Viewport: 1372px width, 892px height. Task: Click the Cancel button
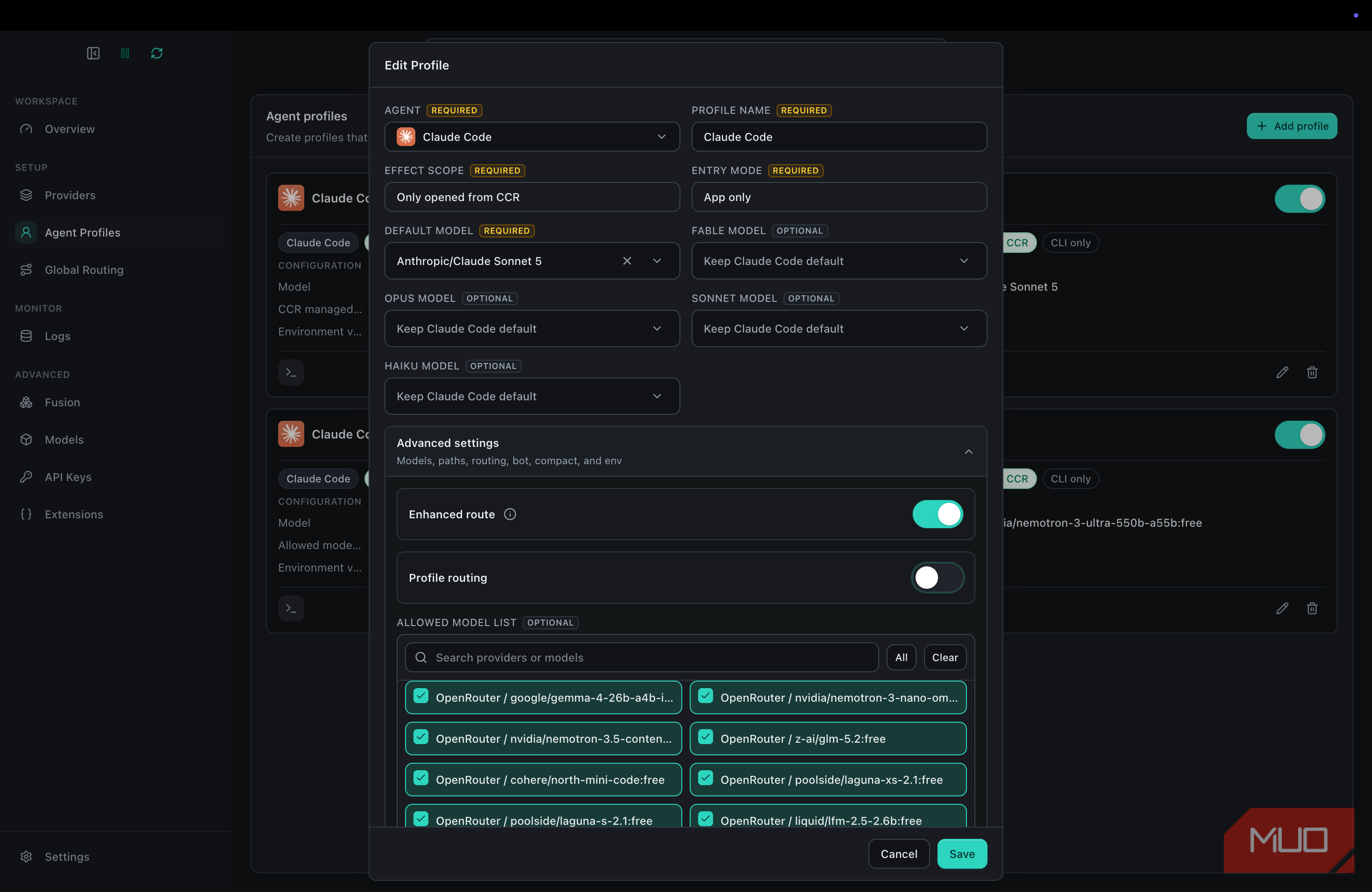(x=899, y=854)
